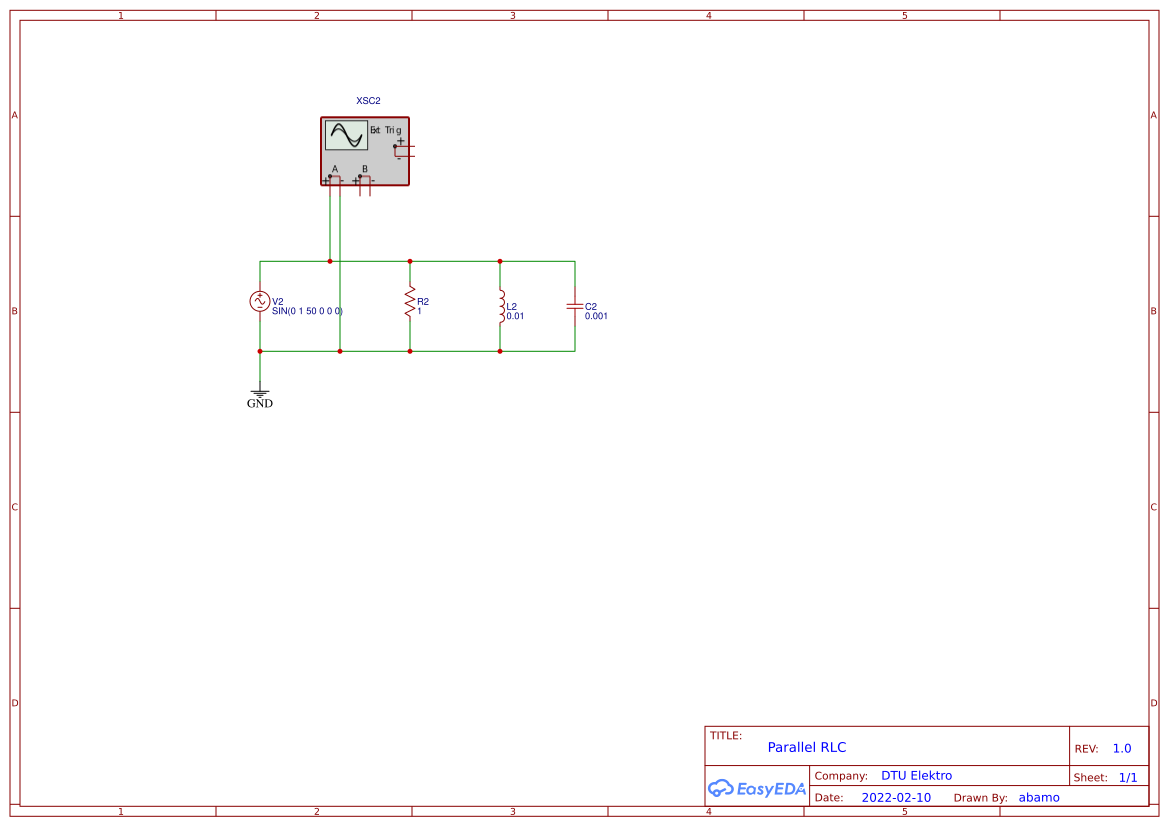Select the V2 sinusoidal voltage source symbol
The image size is (1169, 827).
260,300
